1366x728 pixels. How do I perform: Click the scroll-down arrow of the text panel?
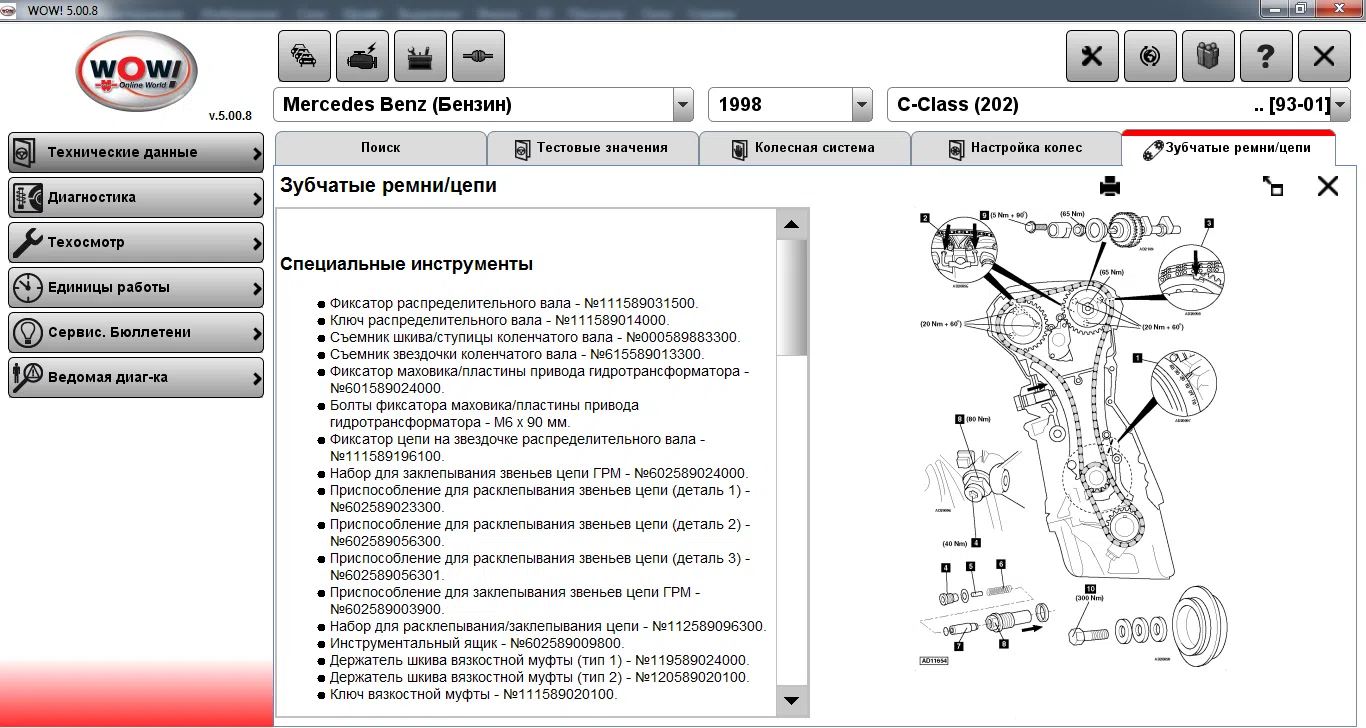pos(791,700)
